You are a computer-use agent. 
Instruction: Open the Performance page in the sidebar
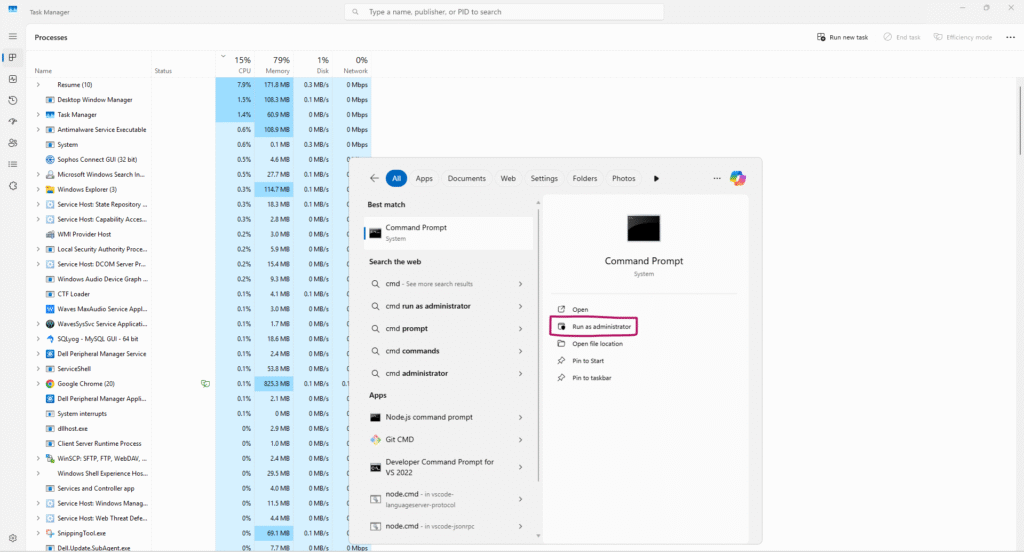13,79
